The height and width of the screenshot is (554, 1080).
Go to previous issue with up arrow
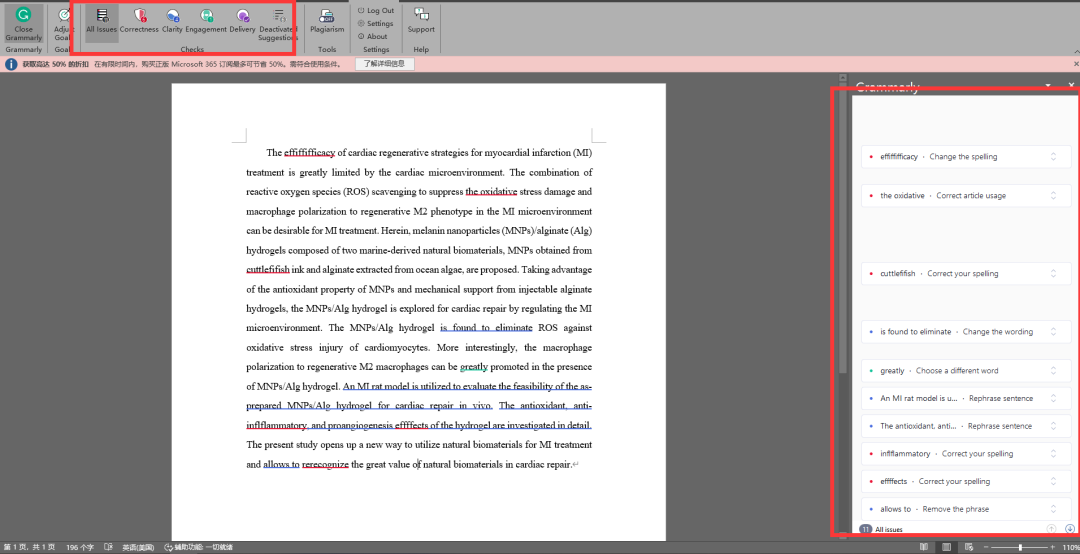[x=1051, y=529]
